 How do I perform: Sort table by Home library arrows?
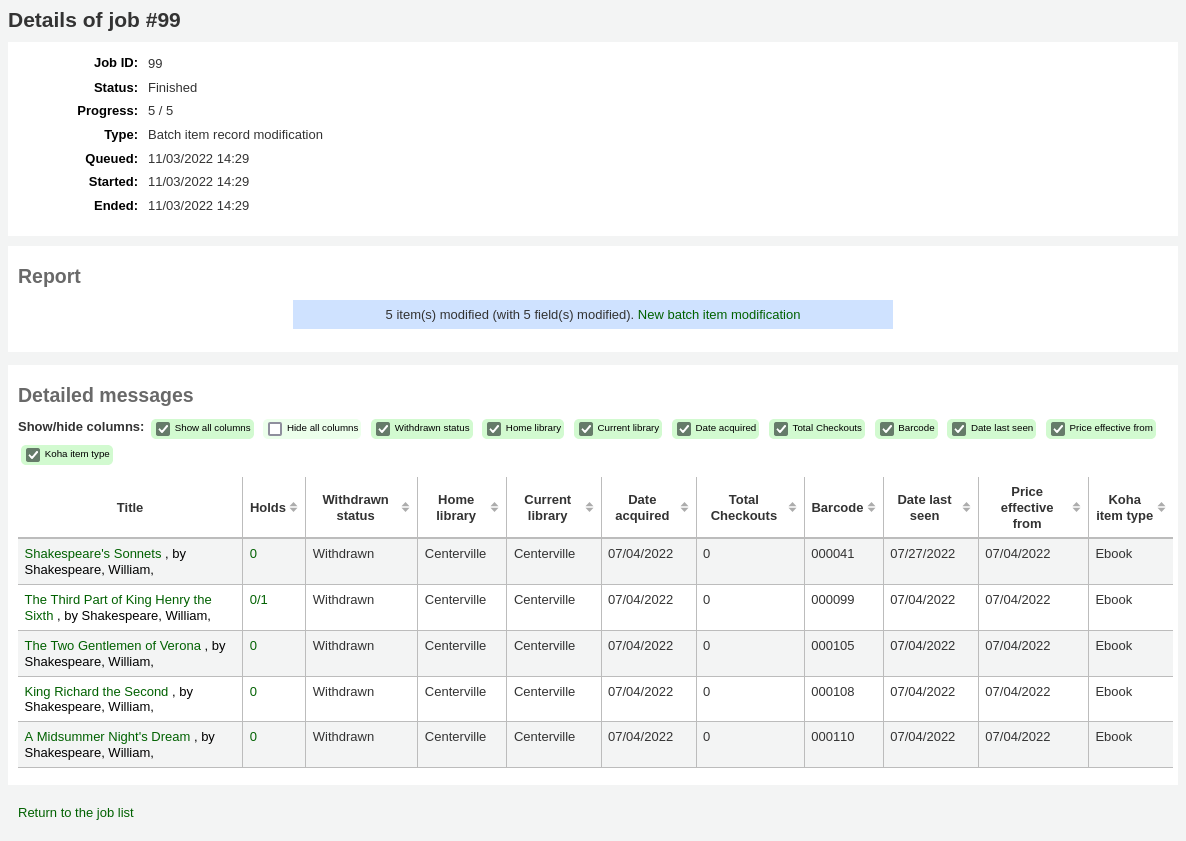[494, 507]
